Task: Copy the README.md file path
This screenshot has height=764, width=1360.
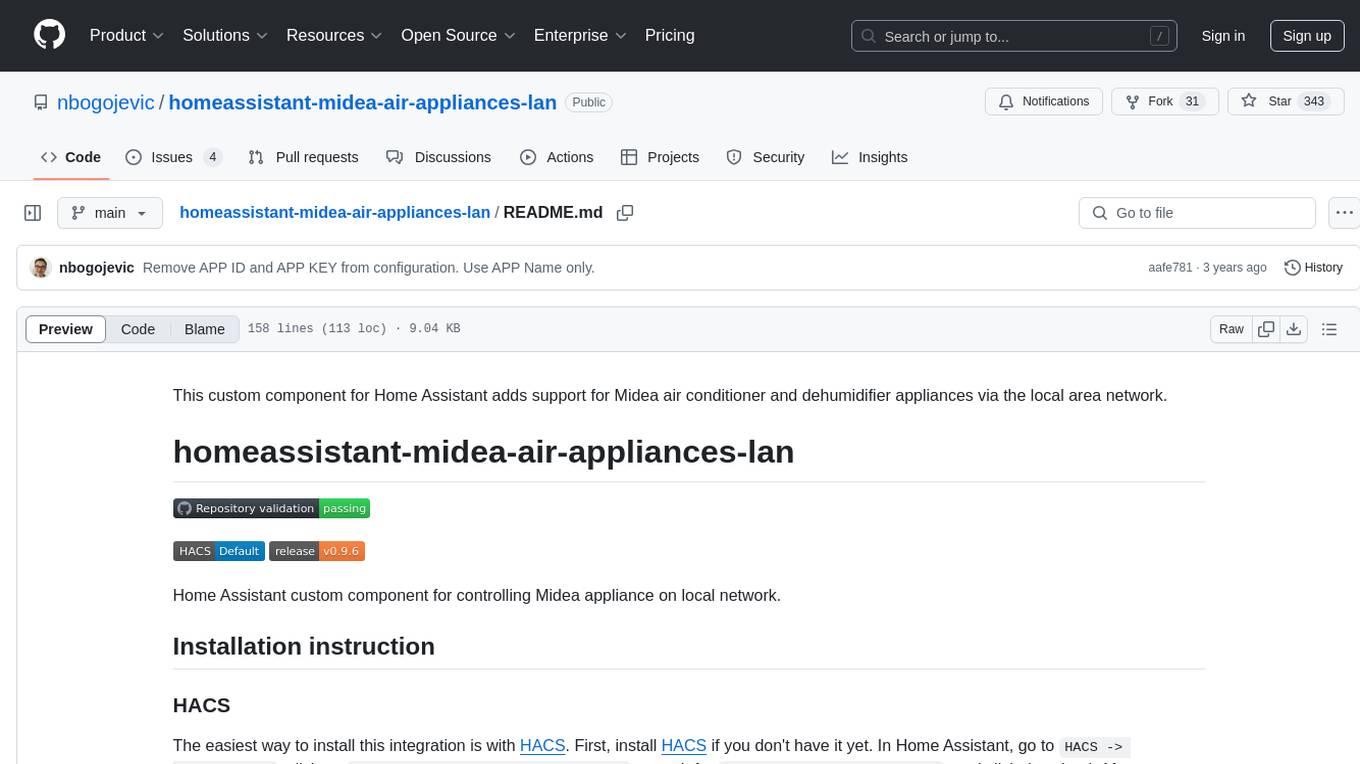Action: [625, 213]
